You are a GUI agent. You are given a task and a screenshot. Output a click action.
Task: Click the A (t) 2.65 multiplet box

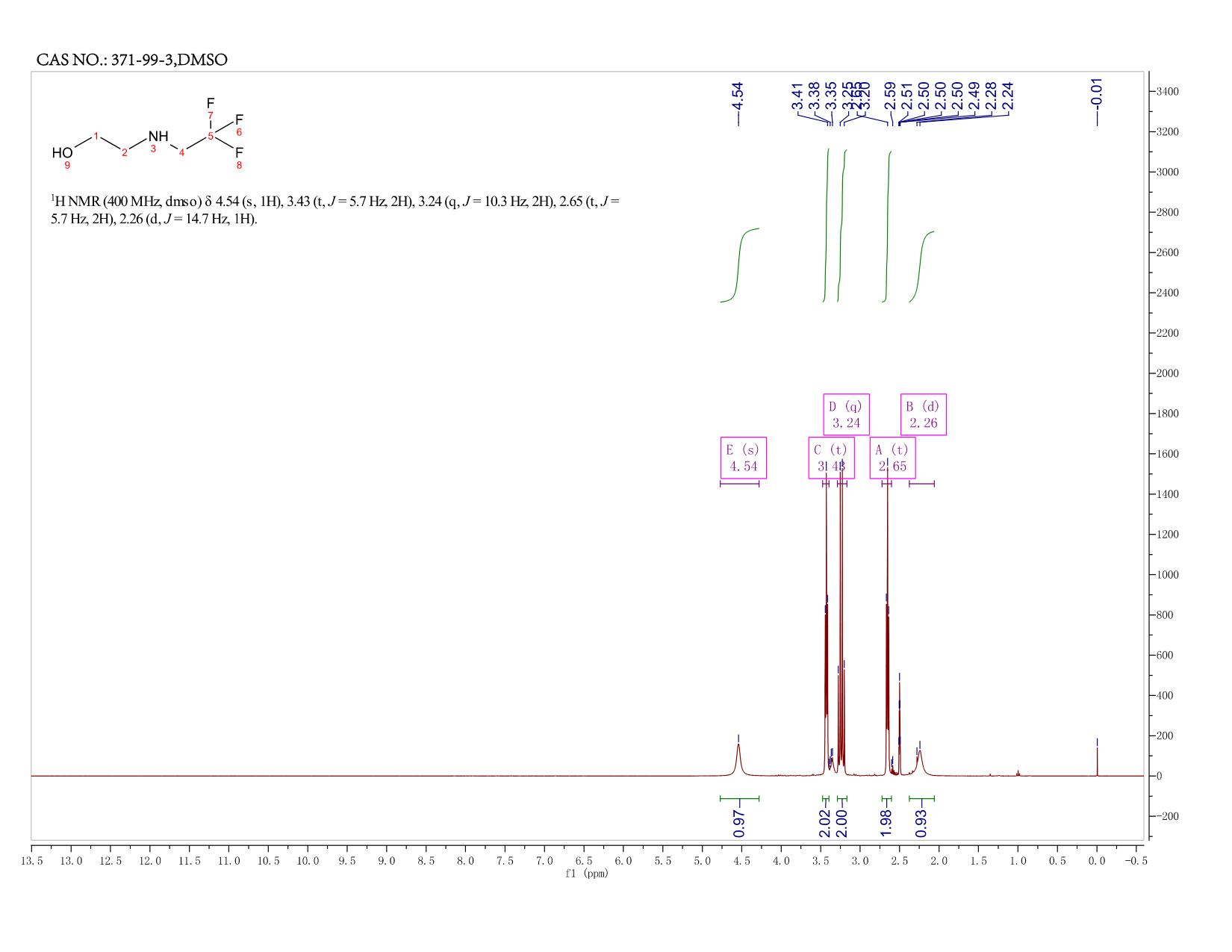[892, 458]
